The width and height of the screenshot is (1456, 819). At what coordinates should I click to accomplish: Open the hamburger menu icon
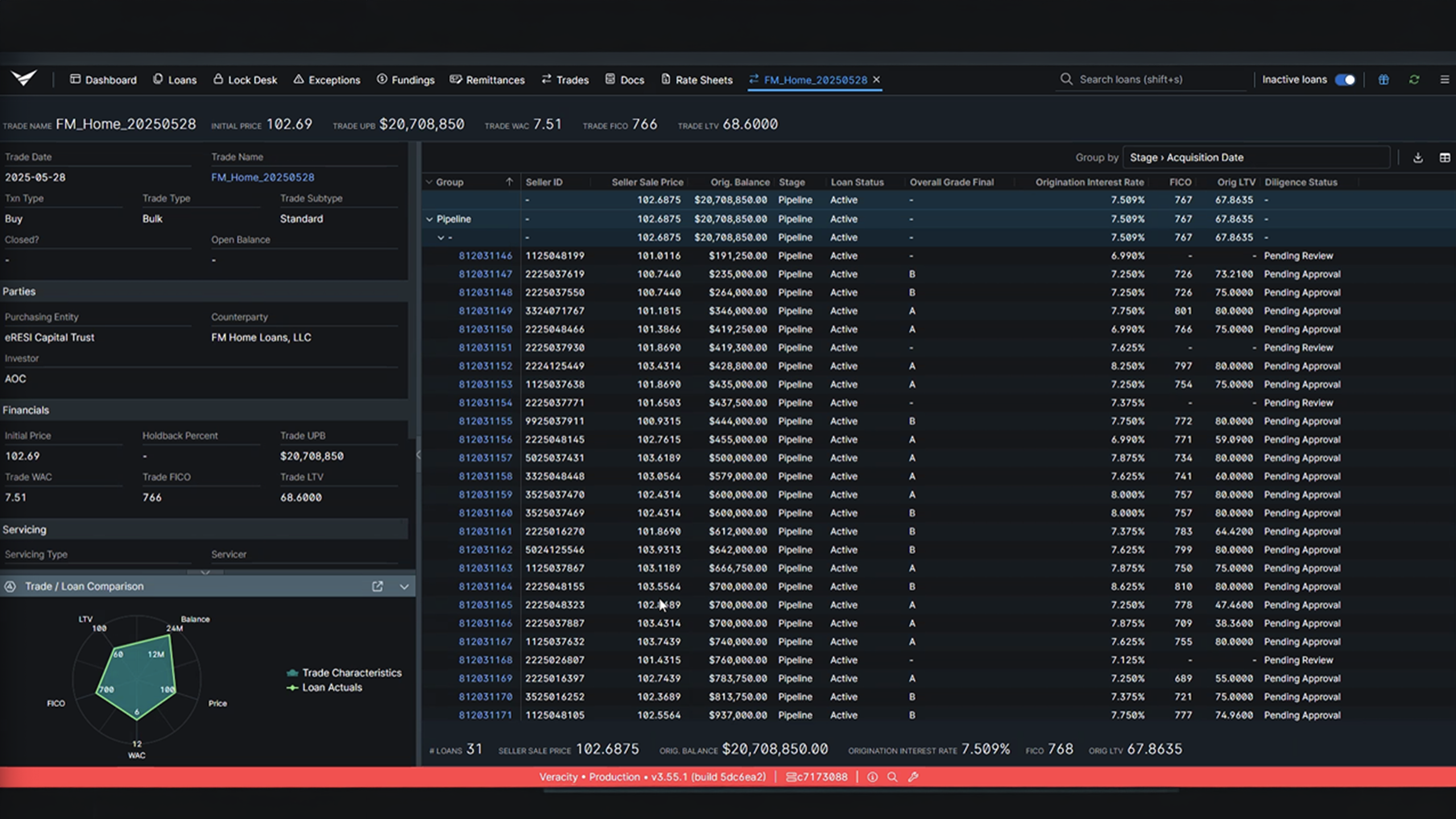click(1445, 80)
